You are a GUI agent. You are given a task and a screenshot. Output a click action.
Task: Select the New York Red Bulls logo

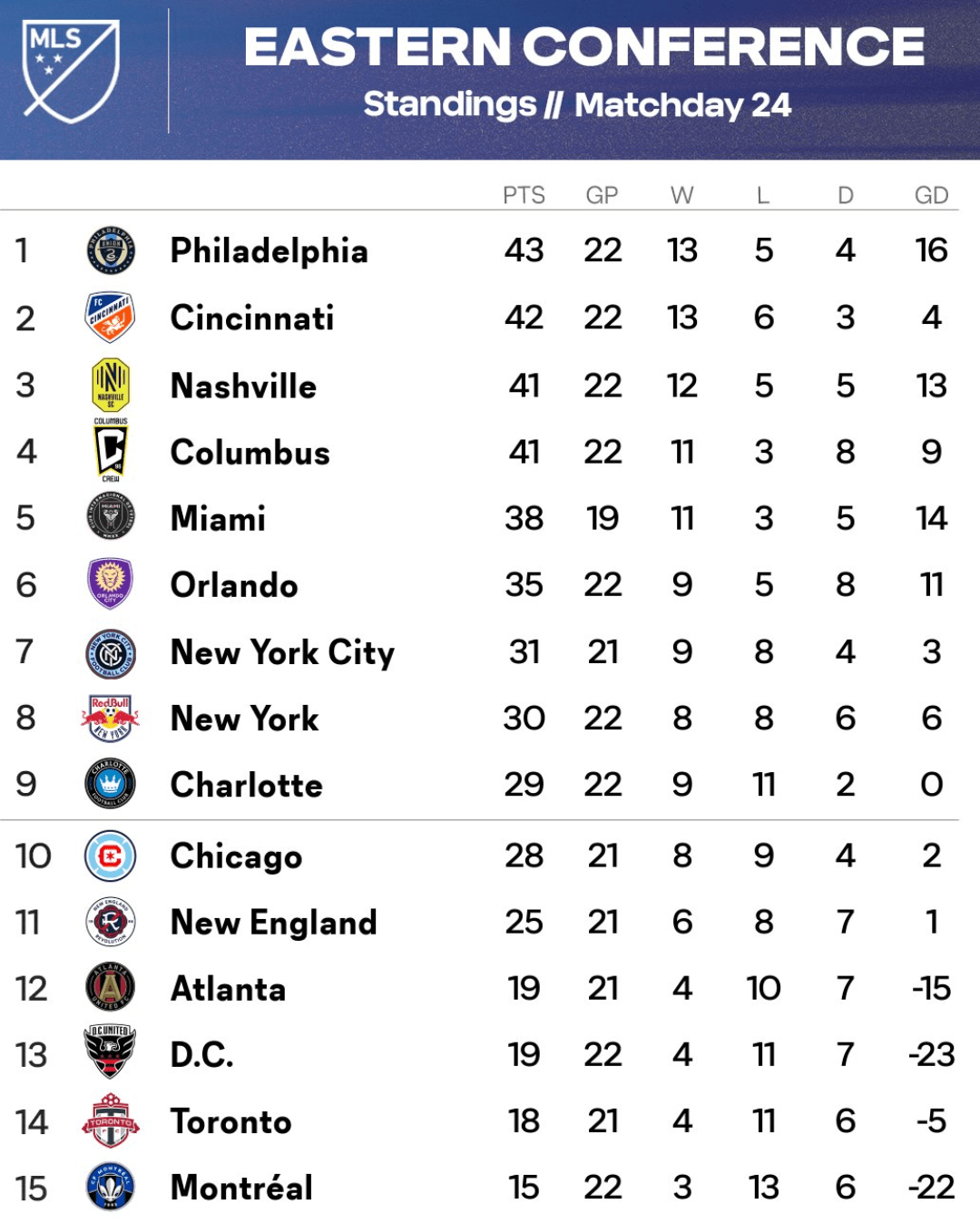[x=110, y=718]
